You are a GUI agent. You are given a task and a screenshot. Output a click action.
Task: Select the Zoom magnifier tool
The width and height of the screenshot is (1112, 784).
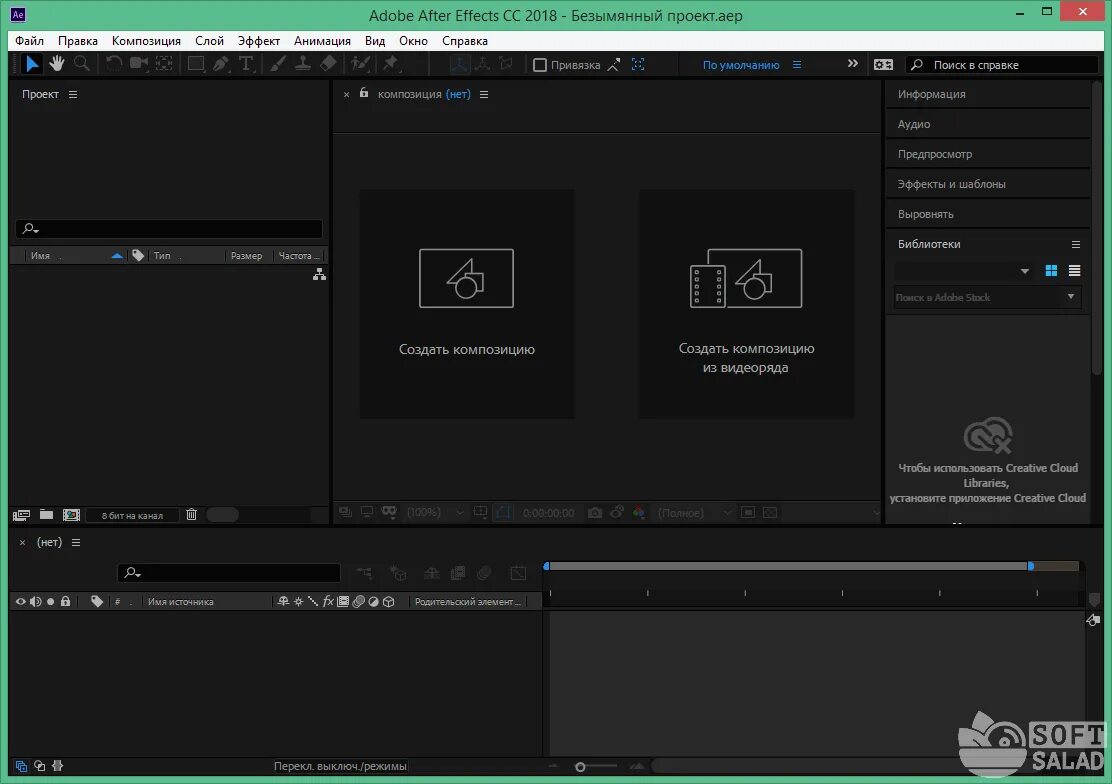point(82,64)
